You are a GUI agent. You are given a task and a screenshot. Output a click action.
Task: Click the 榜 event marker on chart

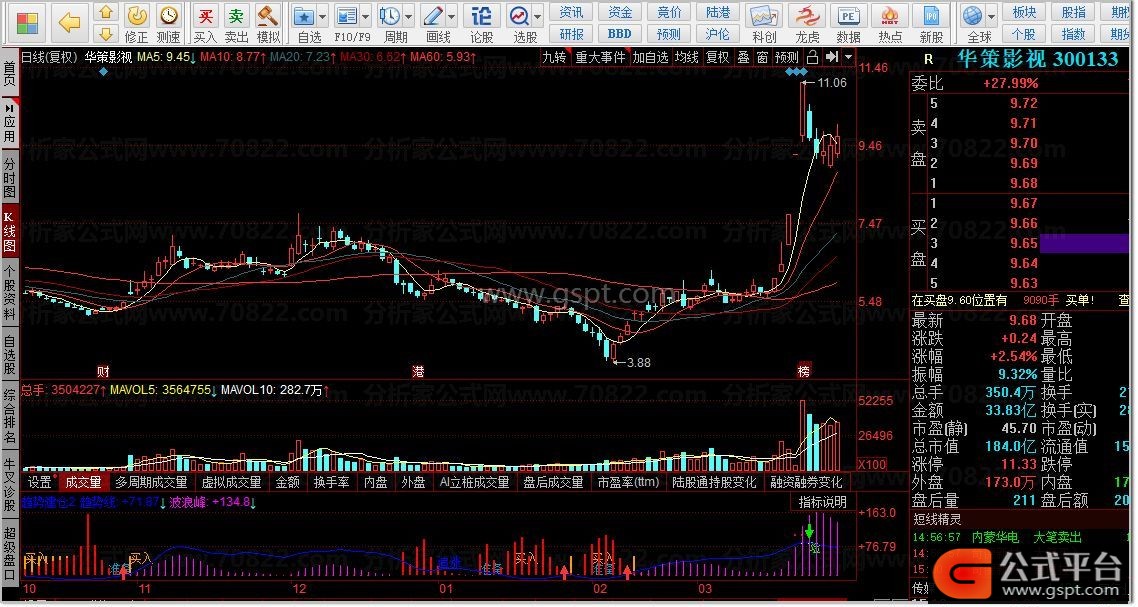[x=803, y=371]
